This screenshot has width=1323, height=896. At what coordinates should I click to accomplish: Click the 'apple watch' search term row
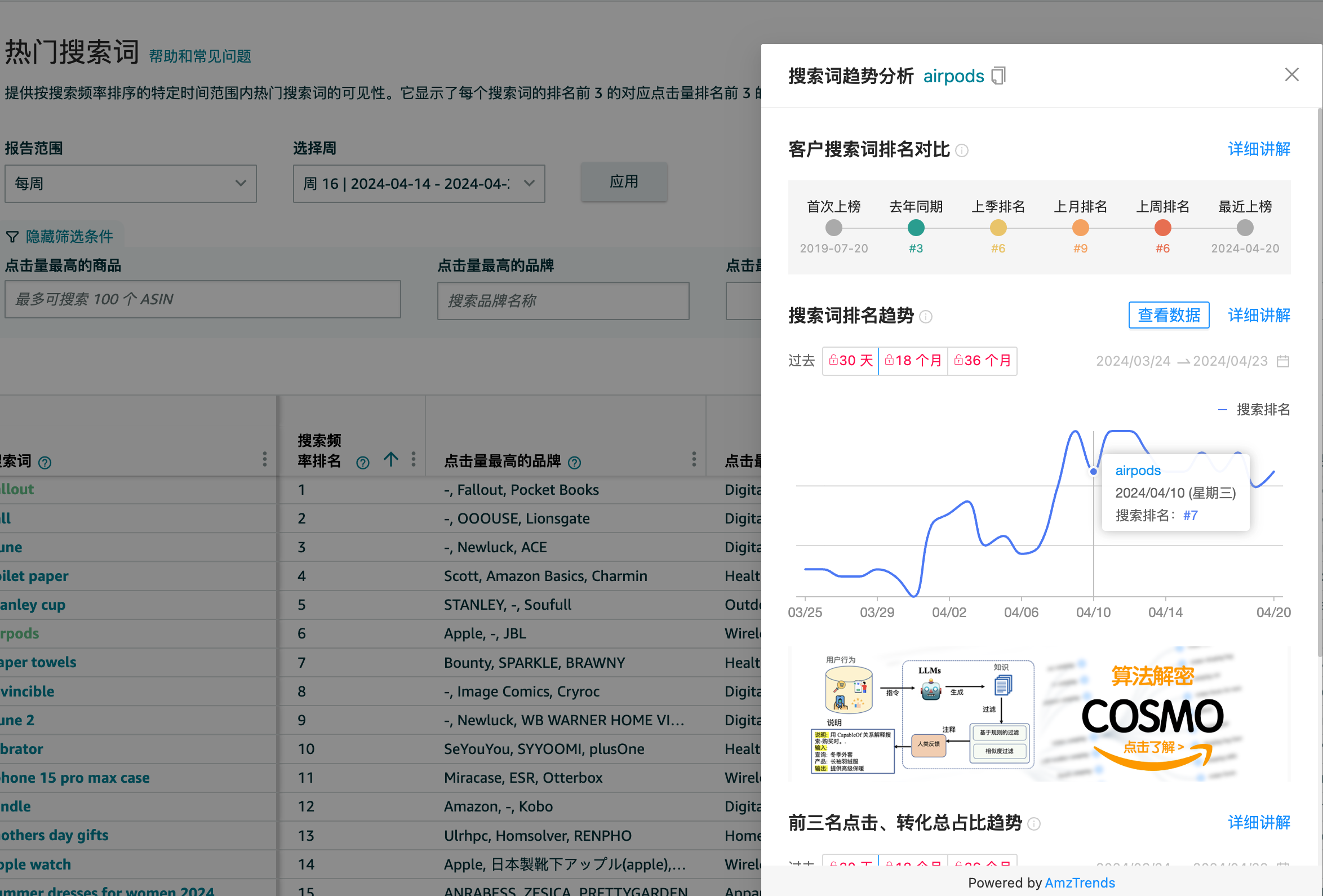coord(35,864)
